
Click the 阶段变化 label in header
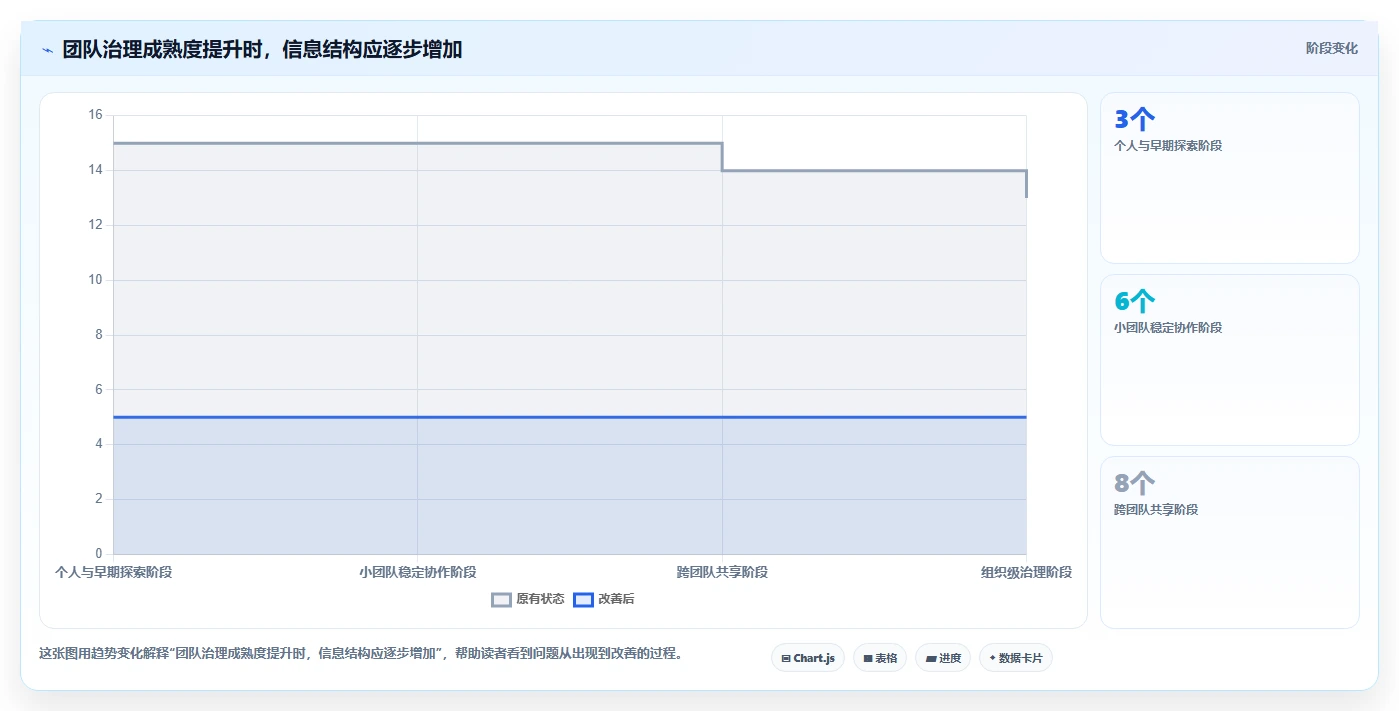click(1331, 48)
